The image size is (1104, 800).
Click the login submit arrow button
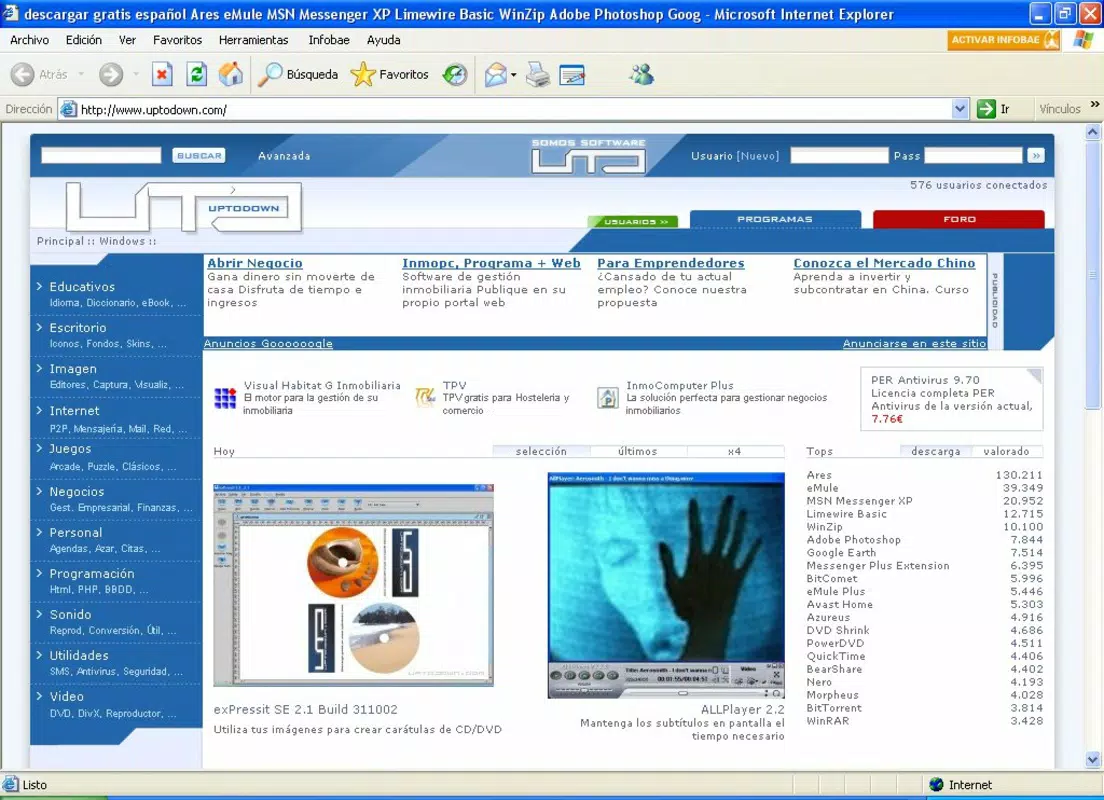(x=1035, y=156)
